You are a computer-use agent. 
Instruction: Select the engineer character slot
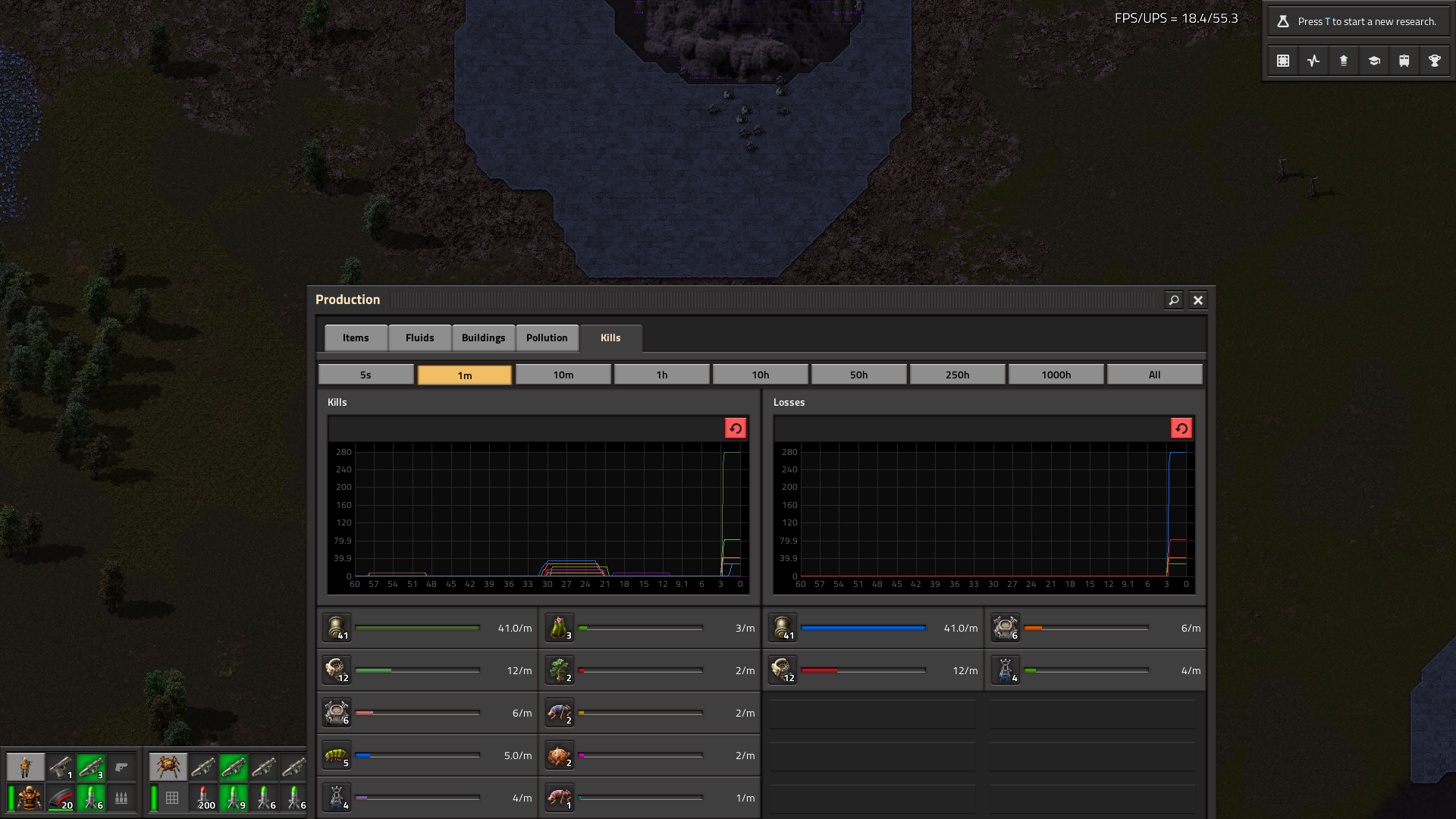pyautogui.click(x=26, y=767)
